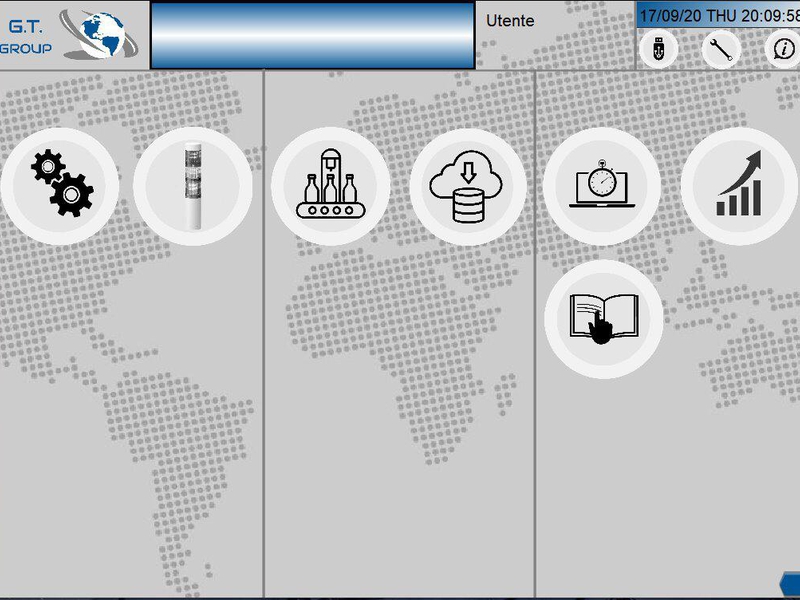Open the gears settings icon
Viewport: 800px width, 600px height.
point(60,186)
